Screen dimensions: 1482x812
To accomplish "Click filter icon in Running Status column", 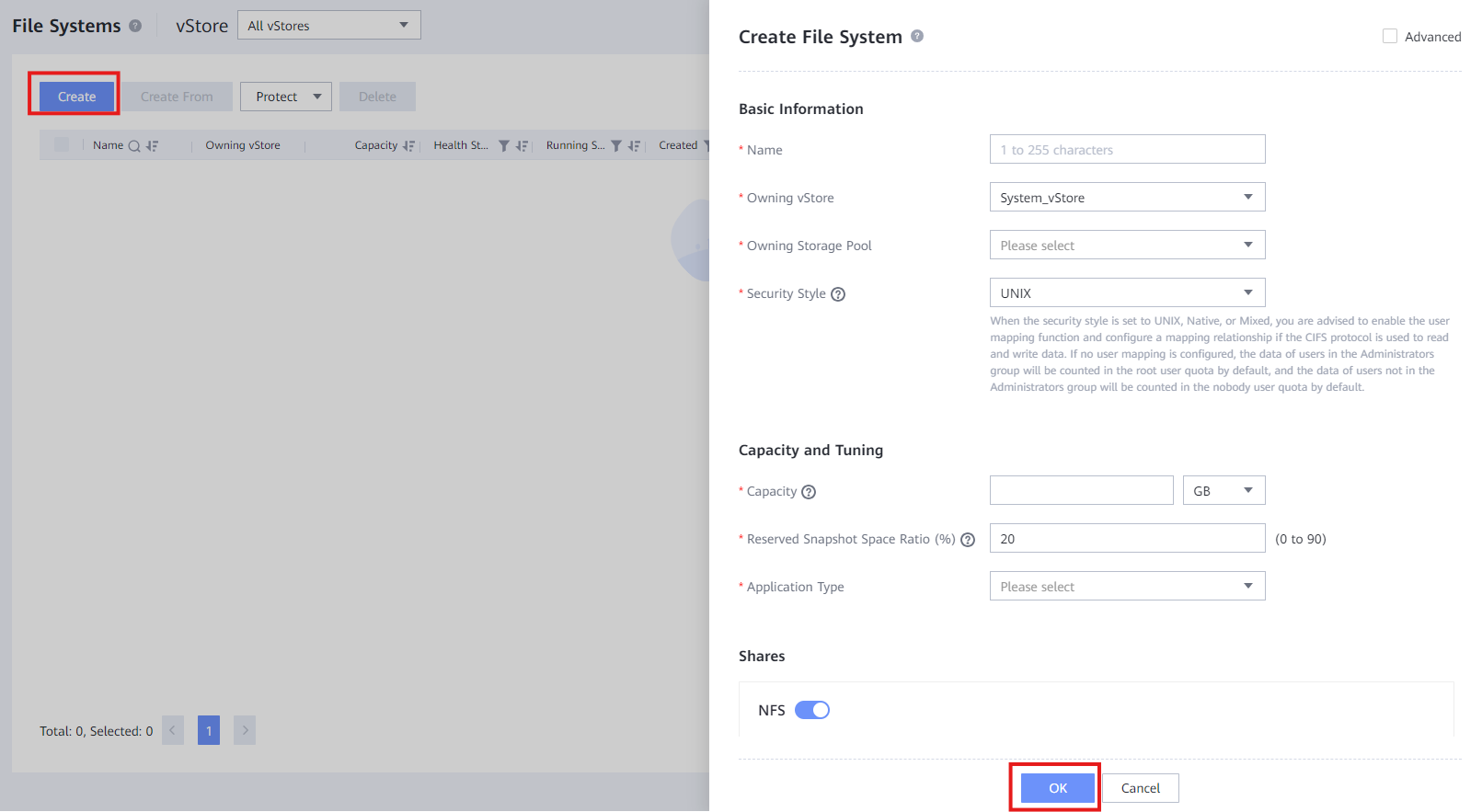I will (616, 145).
